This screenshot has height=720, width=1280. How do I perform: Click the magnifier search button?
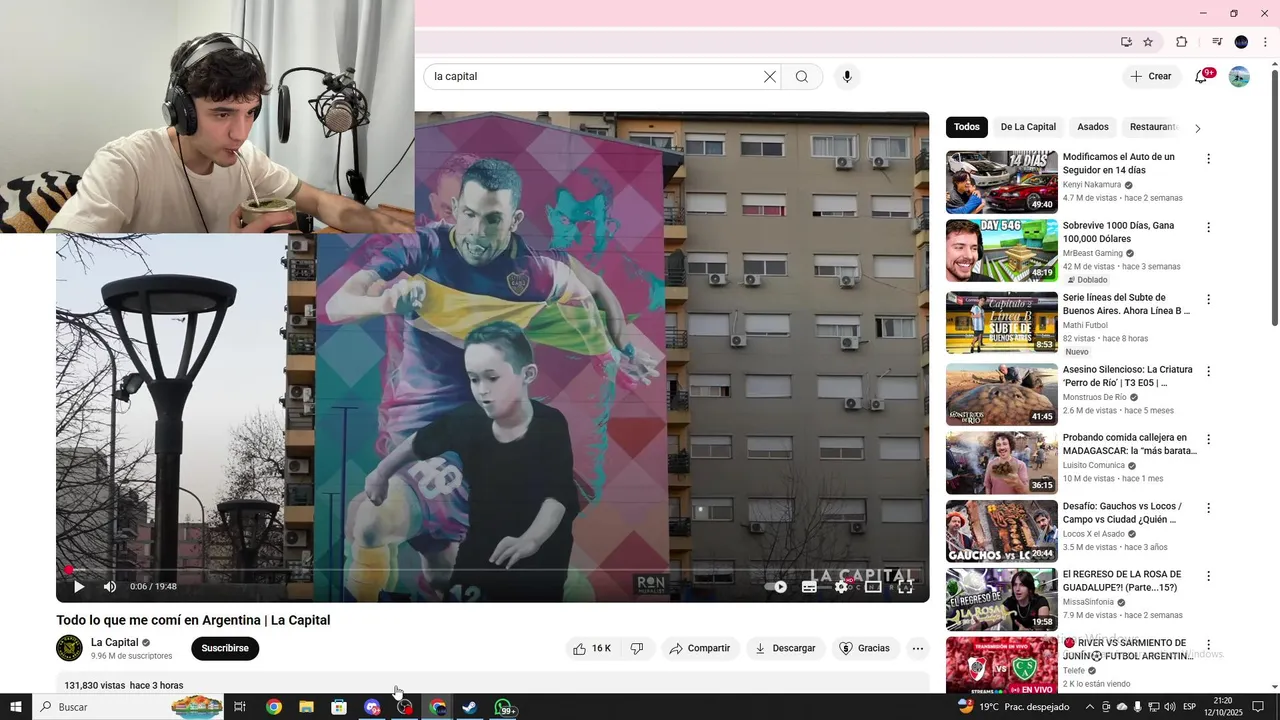point(802,77)
